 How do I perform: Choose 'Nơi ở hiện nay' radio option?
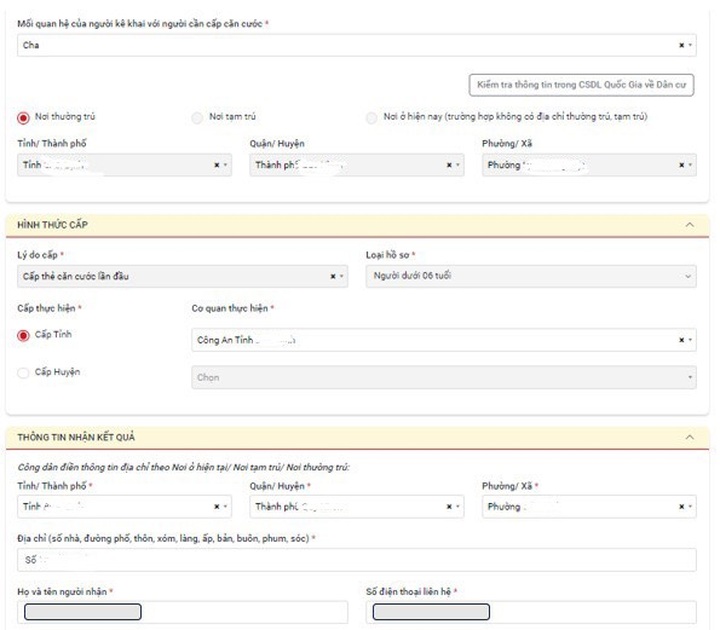coord(372,118)
